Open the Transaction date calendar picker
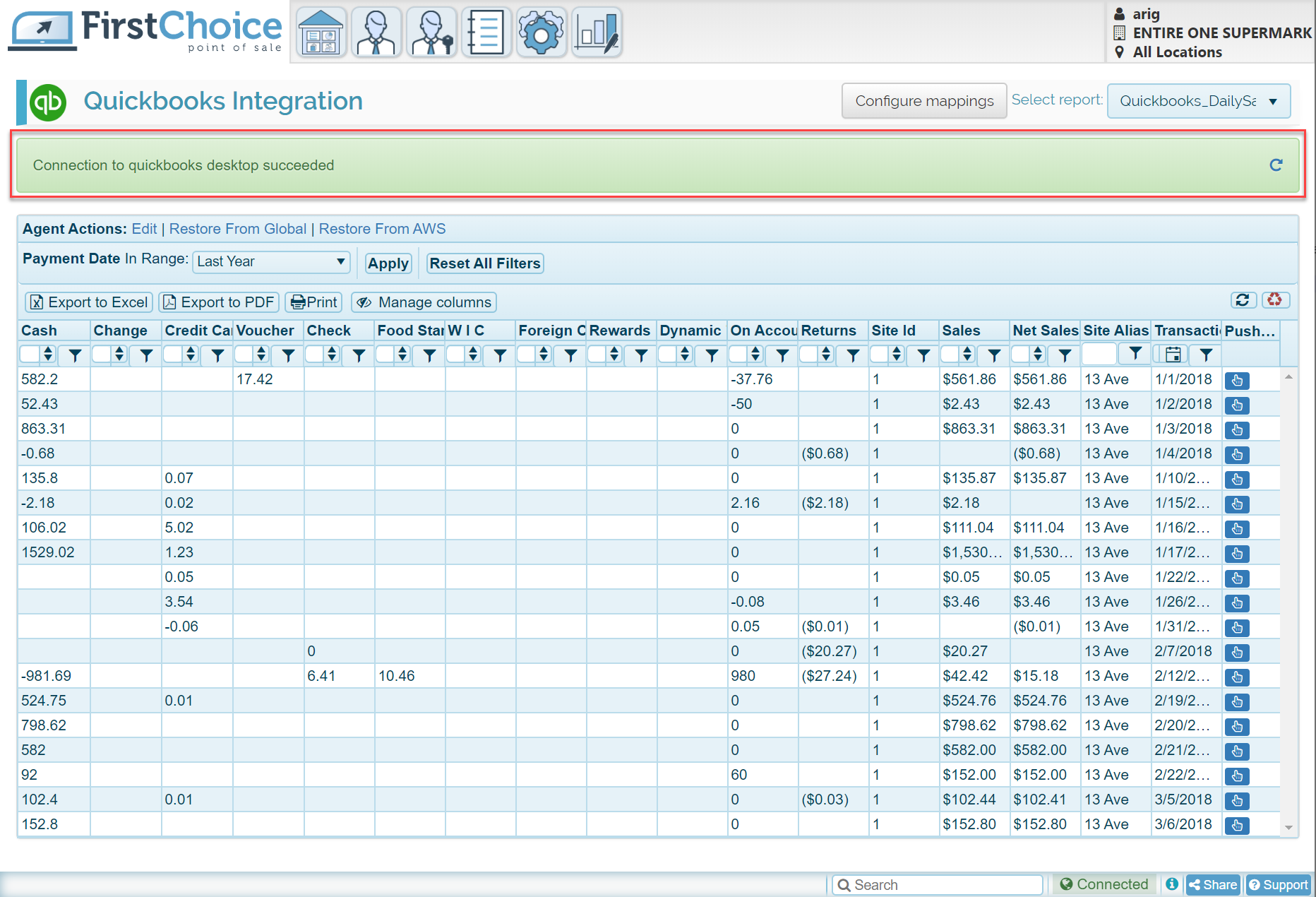This screenshot has height=897, width=1316. (x=1173, y=355)
